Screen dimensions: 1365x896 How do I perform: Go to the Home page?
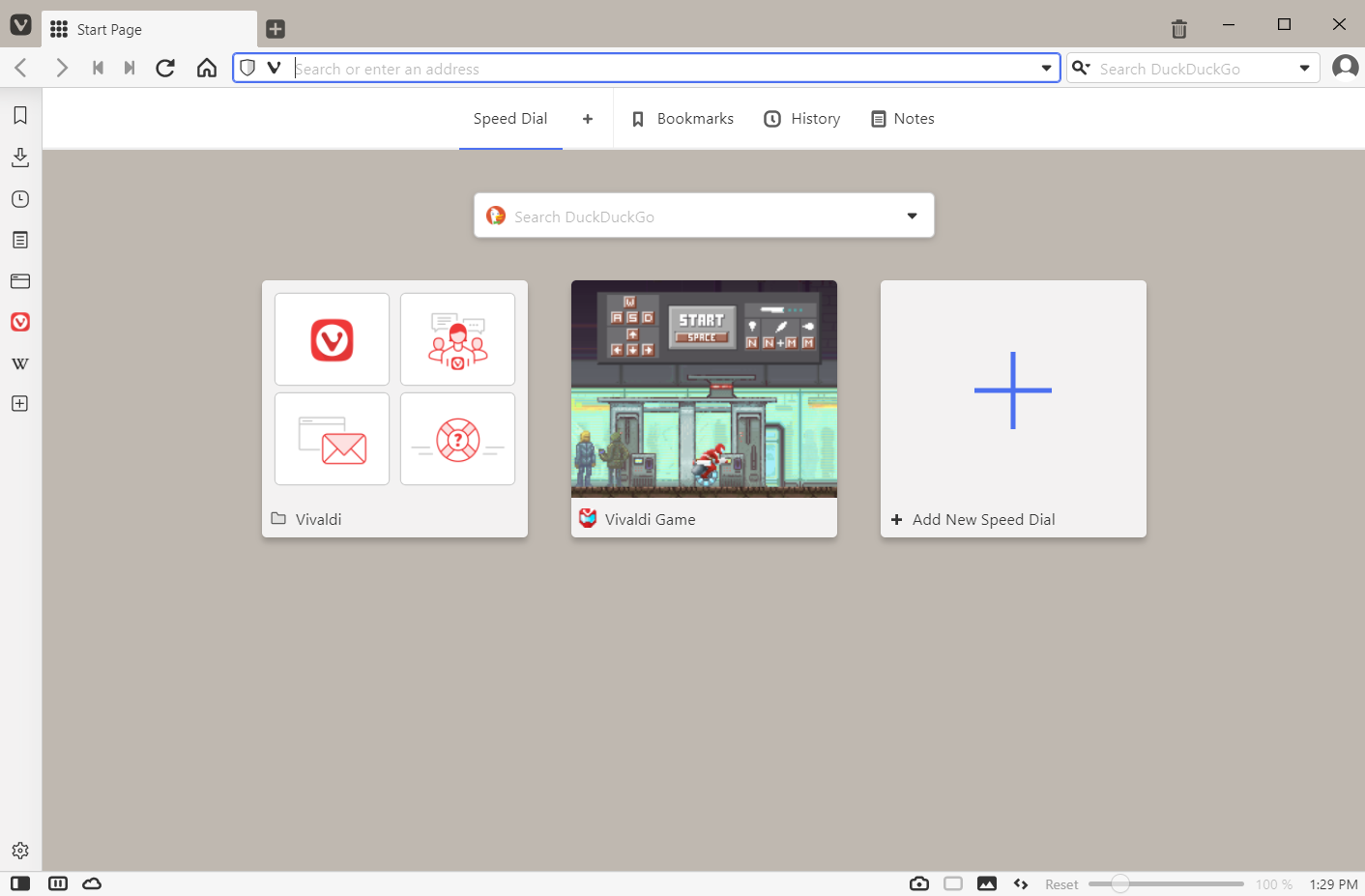207,68
